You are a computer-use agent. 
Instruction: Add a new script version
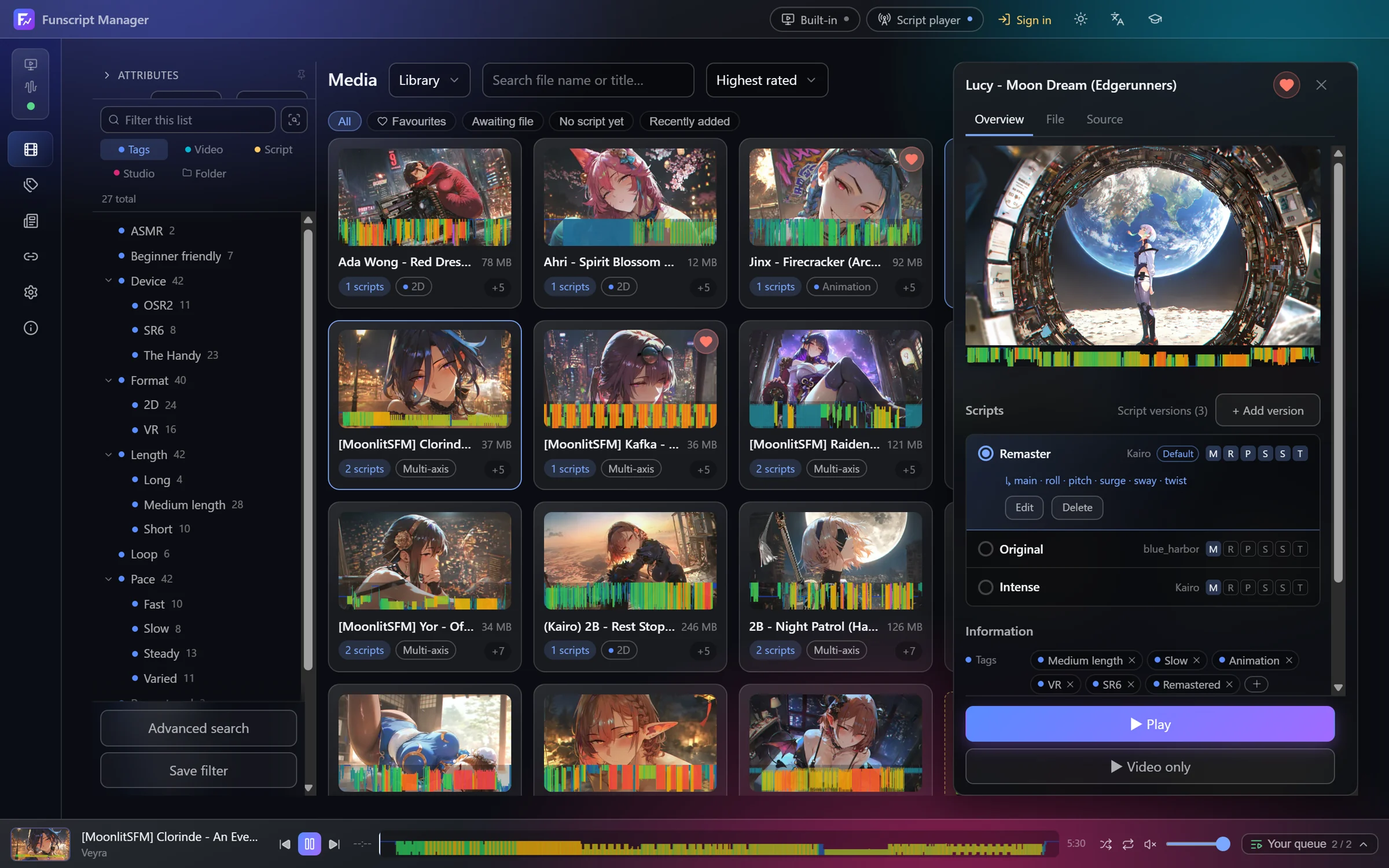tap(1267, 410)
